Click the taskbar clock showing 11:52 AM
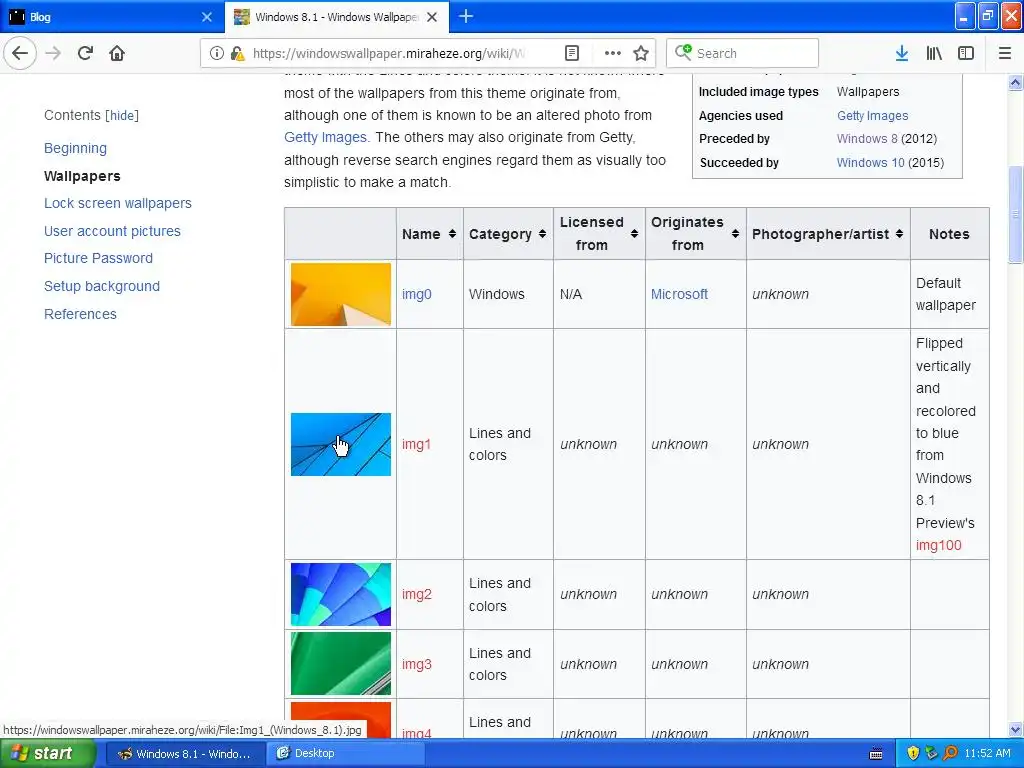 (x=987, y=754)
